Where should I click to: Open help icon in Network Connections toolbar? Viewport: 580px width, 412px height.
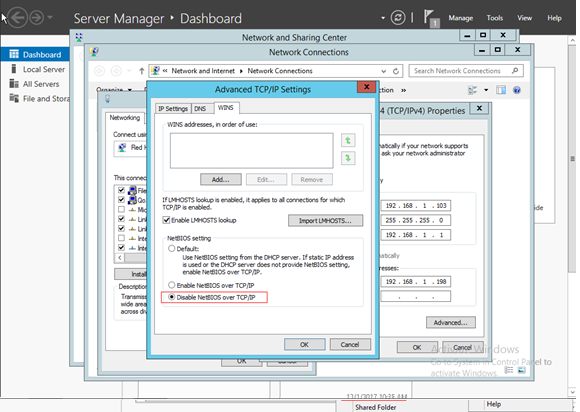point(517,90)
